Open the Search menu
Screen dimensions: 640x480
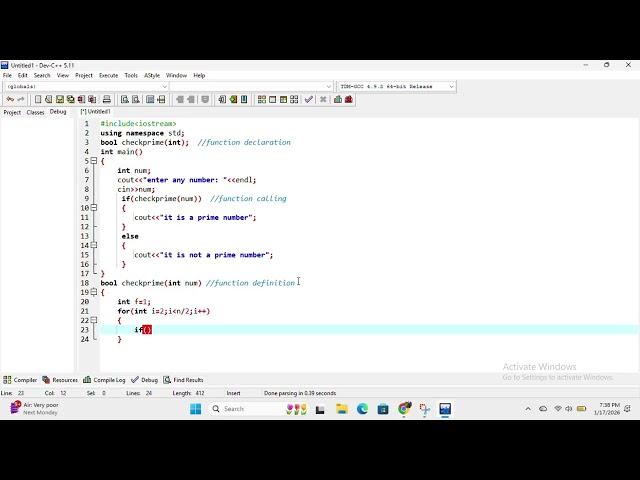[42, 76]
